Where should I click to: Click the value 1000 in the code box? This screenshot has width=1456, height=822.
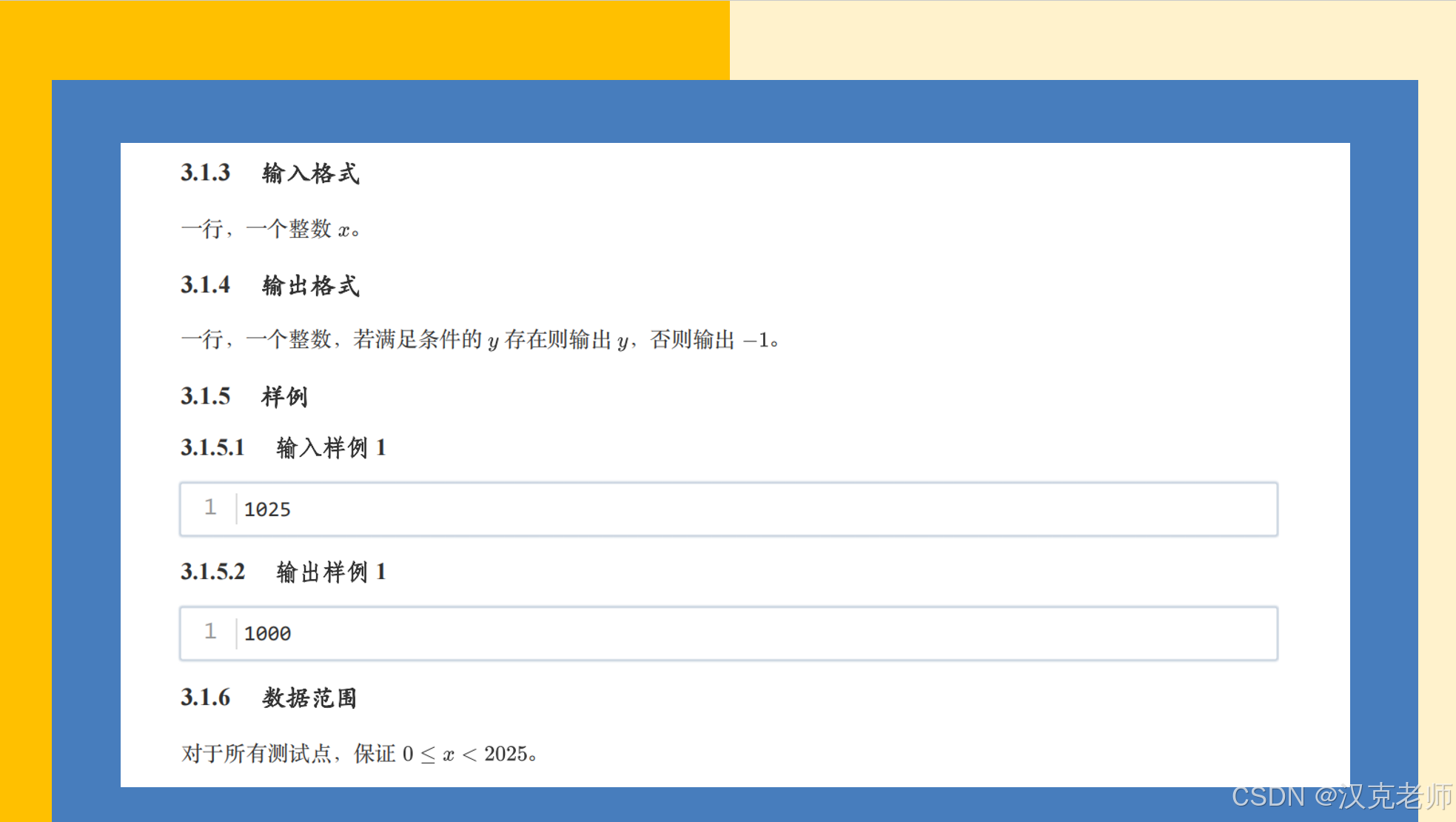[267, 634]
